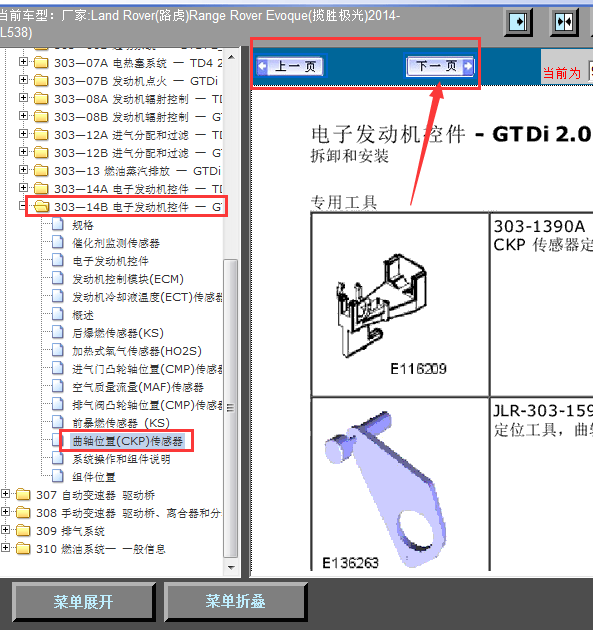The image size is (593, 631).
Task: Expand the 303-13 燃油蒸汽排放 node
Action: pos(23,170)
